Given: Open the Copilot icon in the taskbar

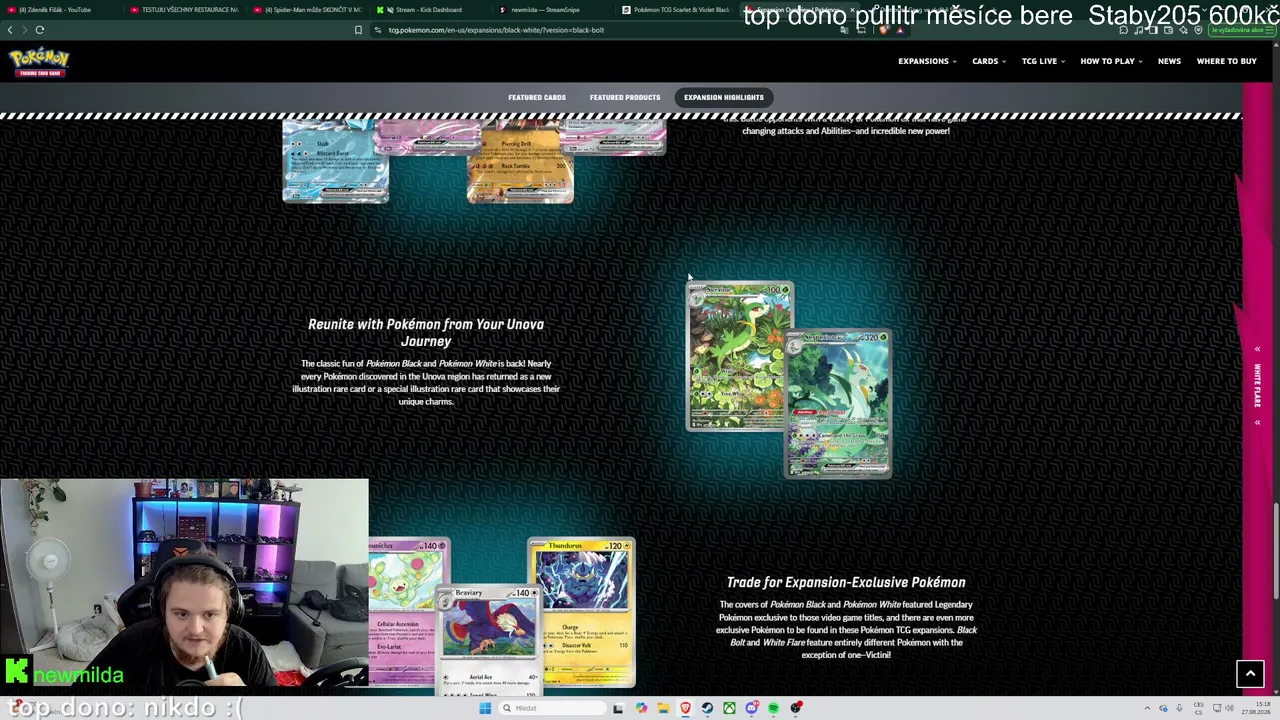Looking at the screenshot, I should 641,708.
